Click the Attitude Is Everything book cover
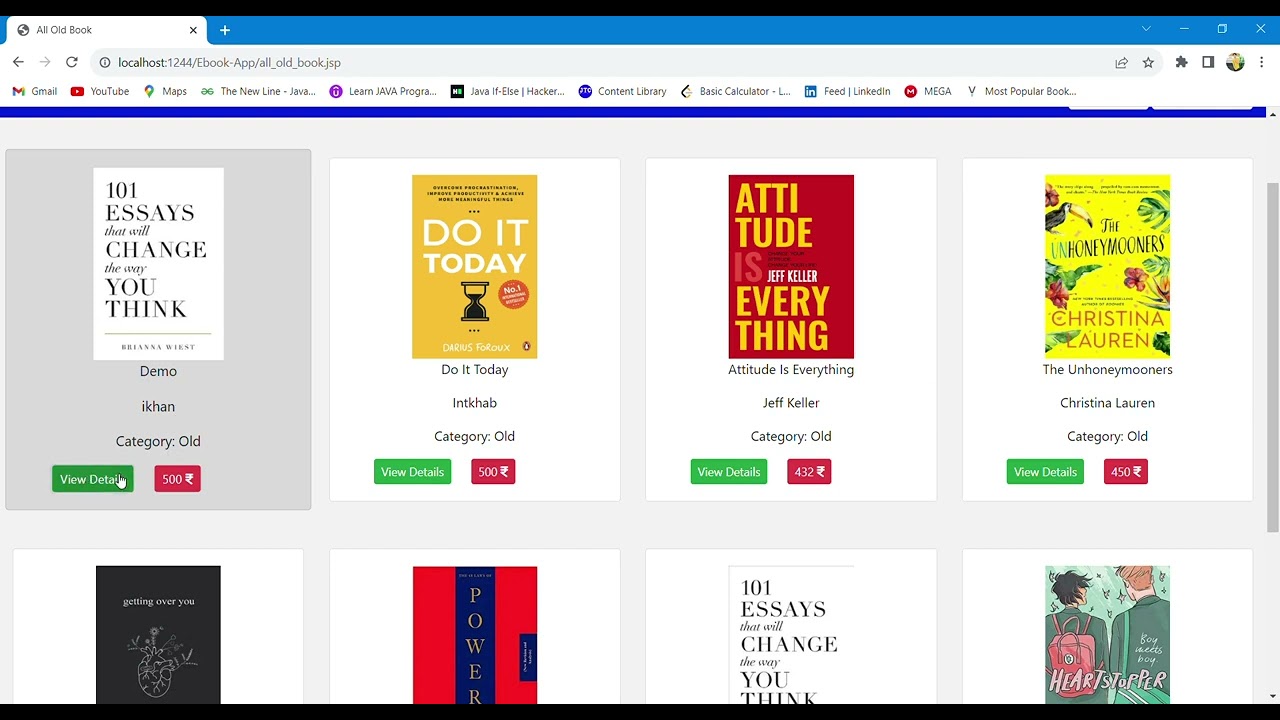This screenshot has width=1280, height=720. [x=791, y=267]
